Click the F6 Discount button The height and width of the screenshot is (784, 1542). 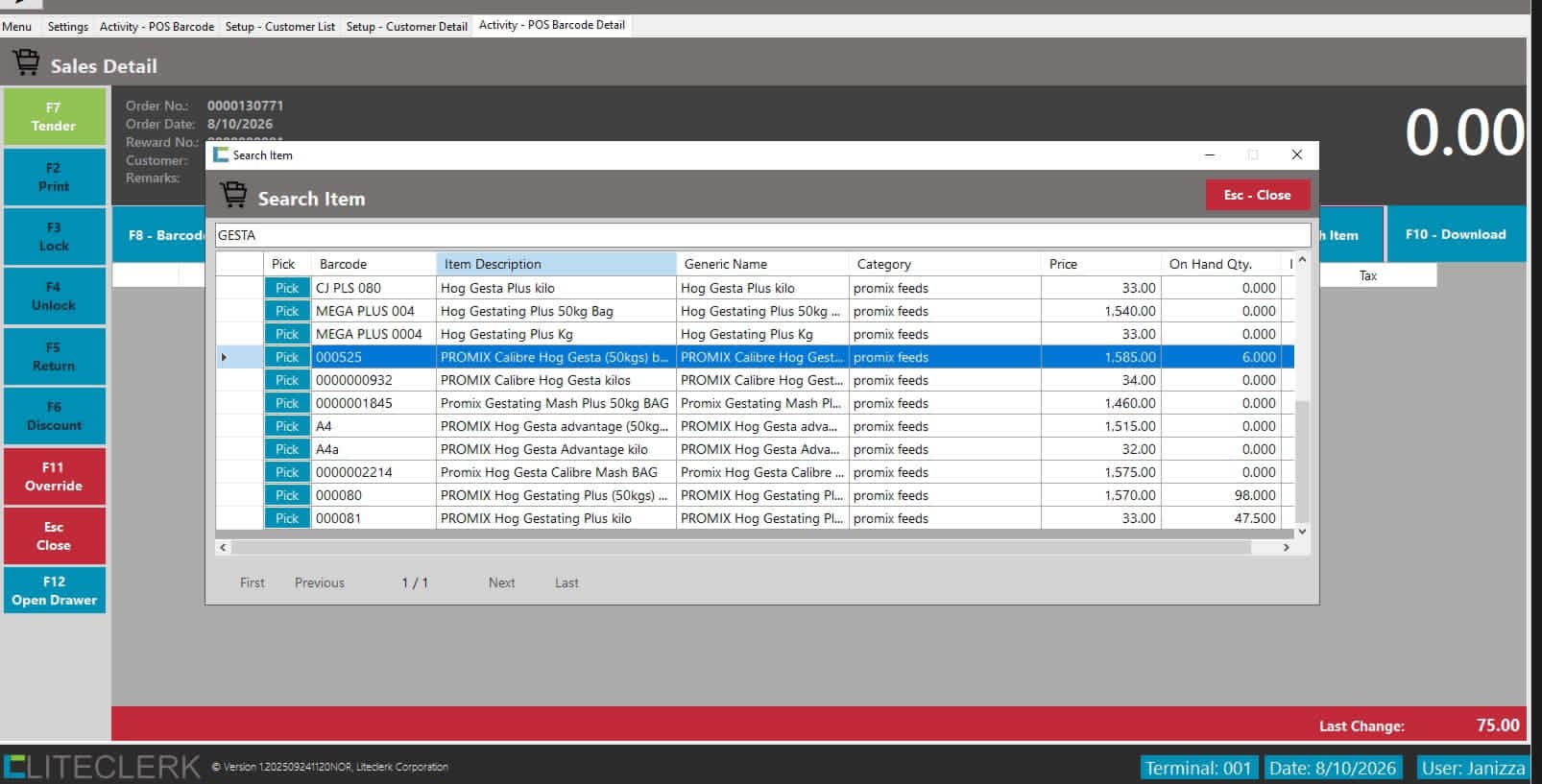(54, 416)
